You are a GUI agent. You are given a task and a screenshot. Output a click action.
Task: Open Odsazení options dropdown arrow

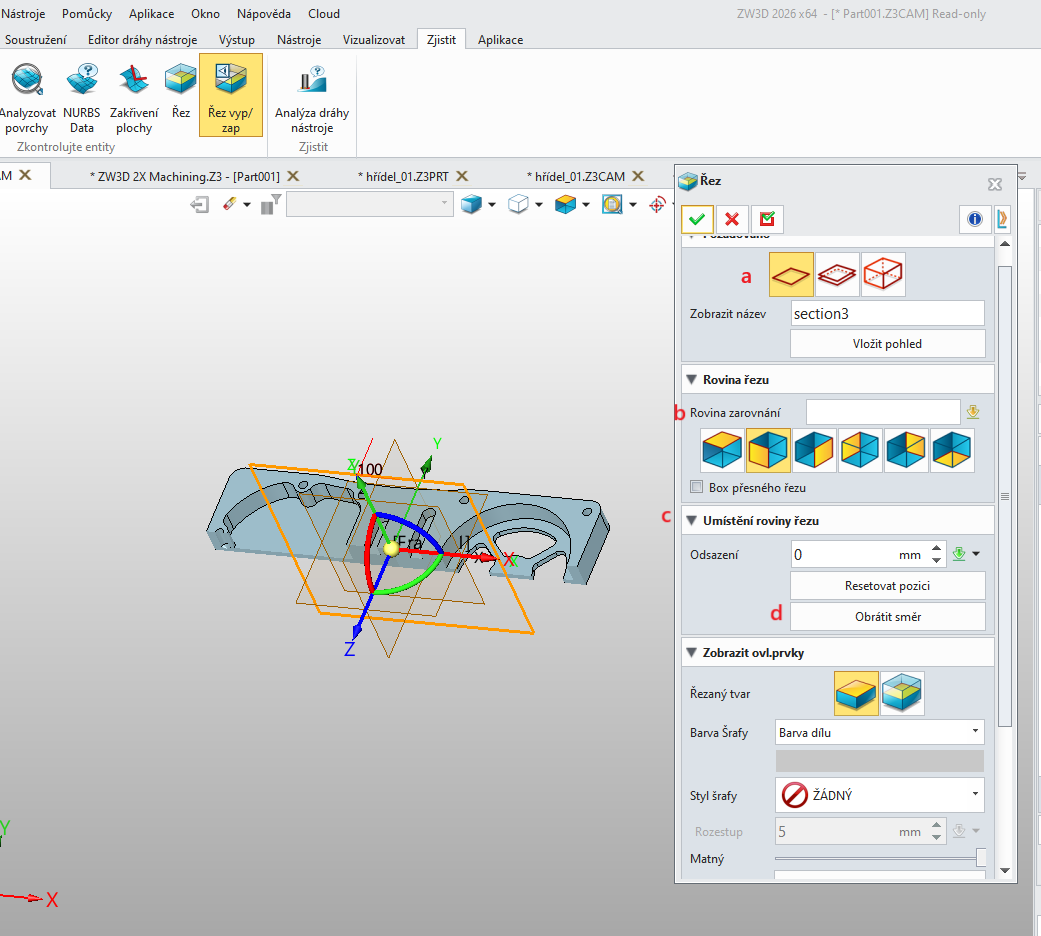(x=976, y=554)
